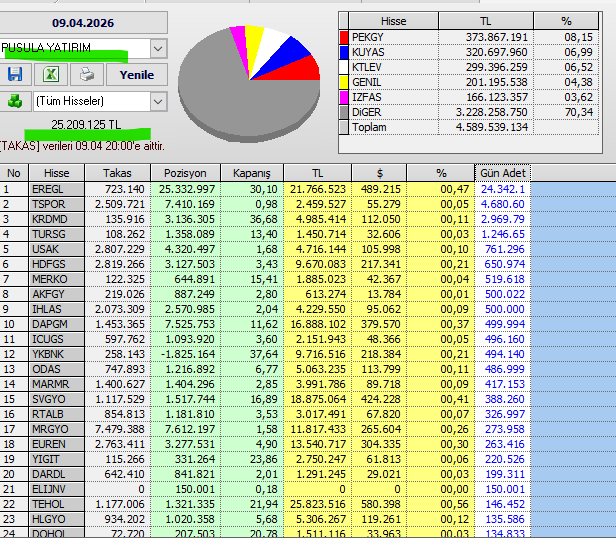Image resolution: width=616 pixels, height=538 pixels.
Task: Select the ELIJNV stock cell
Action: click(x=57, y=489)
